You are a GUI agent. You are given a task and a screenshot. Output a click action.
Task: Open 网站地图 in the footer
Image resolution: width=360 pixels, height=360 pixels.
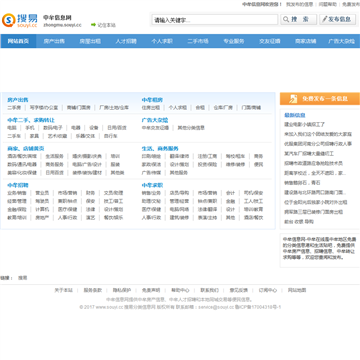(297, 290)
